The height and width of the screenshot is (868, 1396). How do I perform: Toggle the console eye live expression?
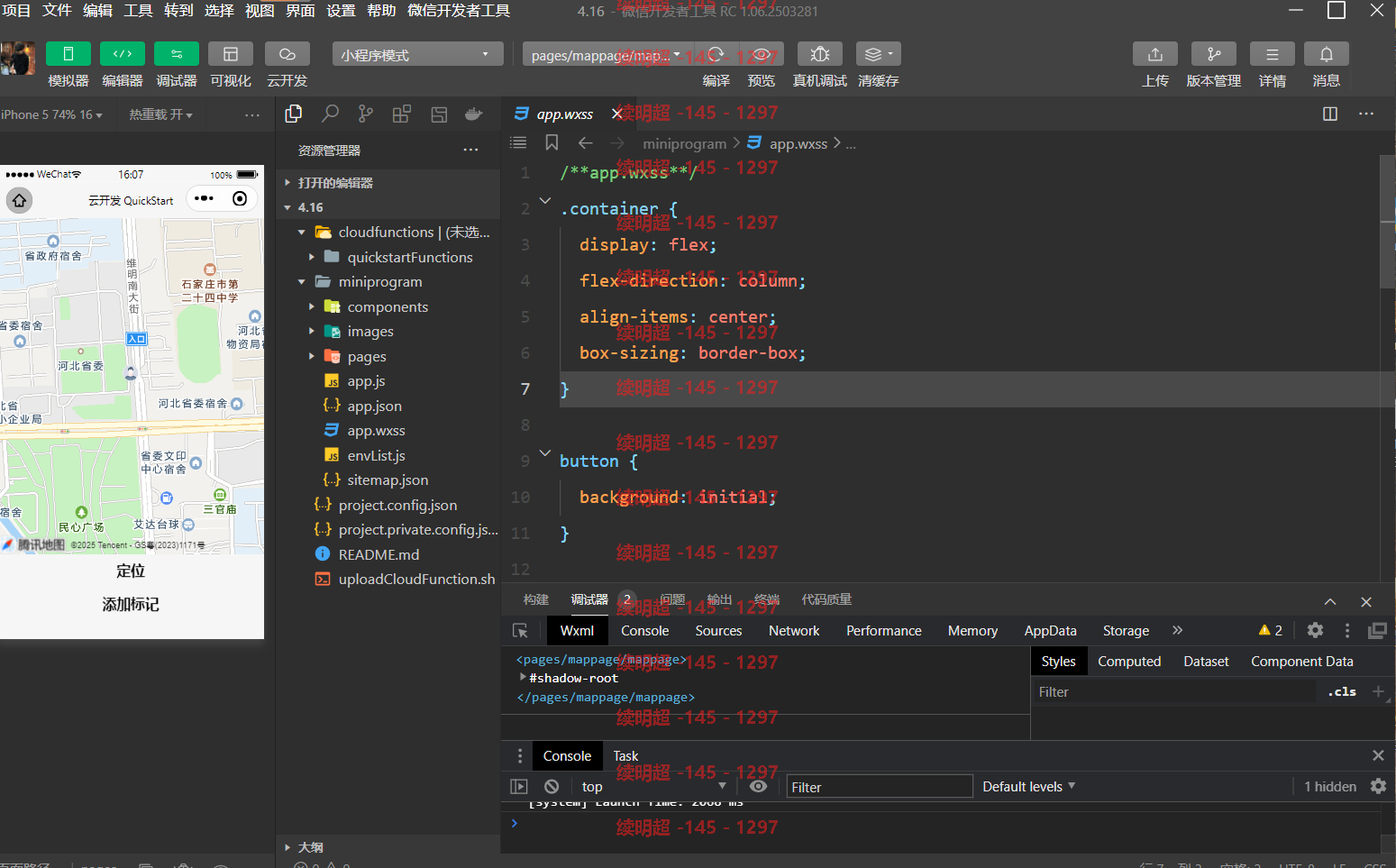(x=759, y=787)
